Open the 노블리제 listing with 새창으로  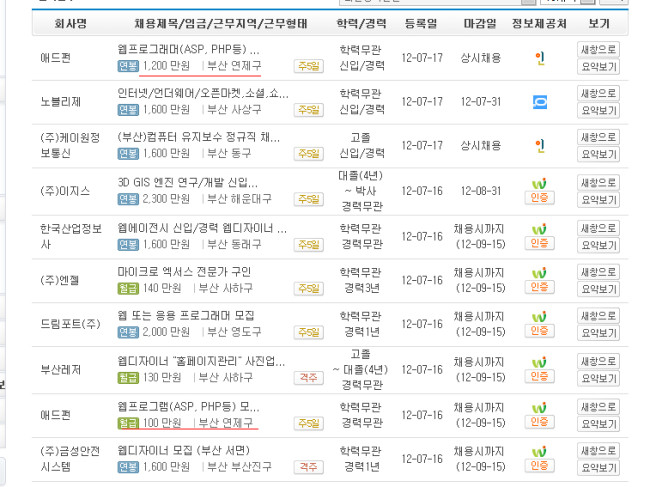(x=598, y=94)
